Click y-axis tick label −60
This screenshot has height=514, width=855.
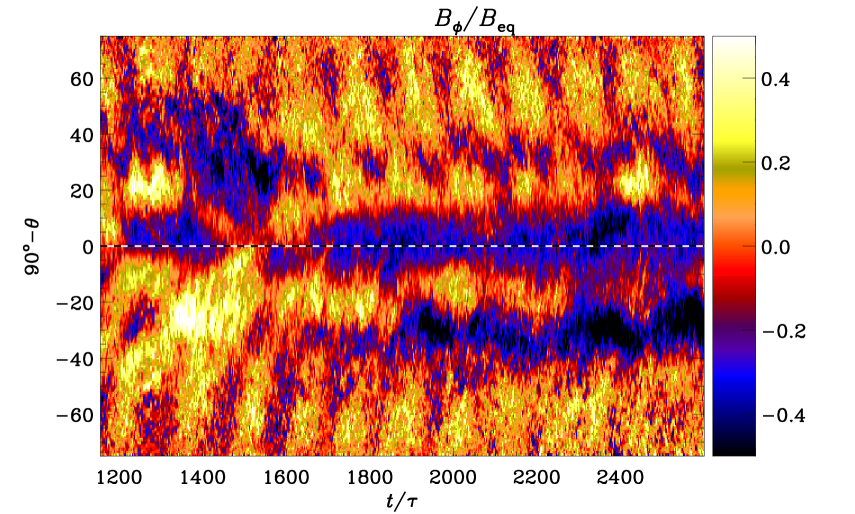(x=75, y=415)
